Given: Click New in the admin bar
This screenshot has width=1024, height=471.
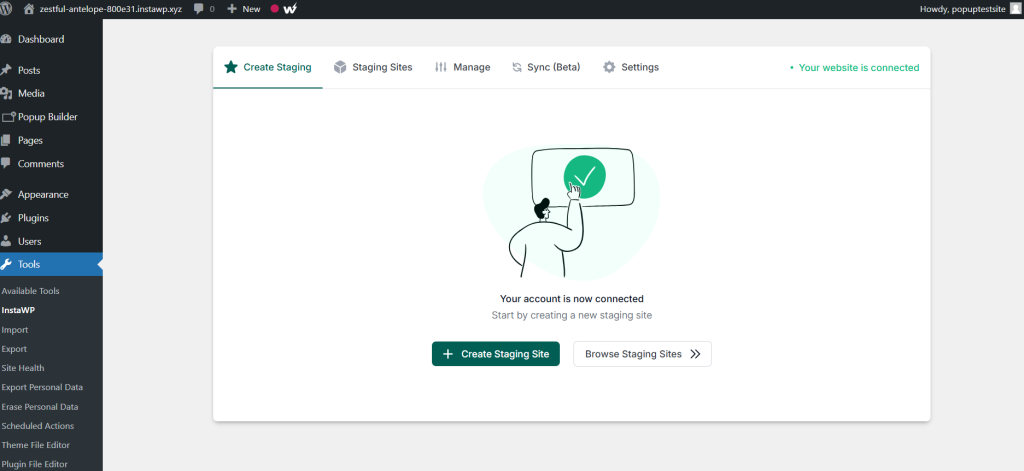Looking at the screenshot, I should (x=251, y=9).
